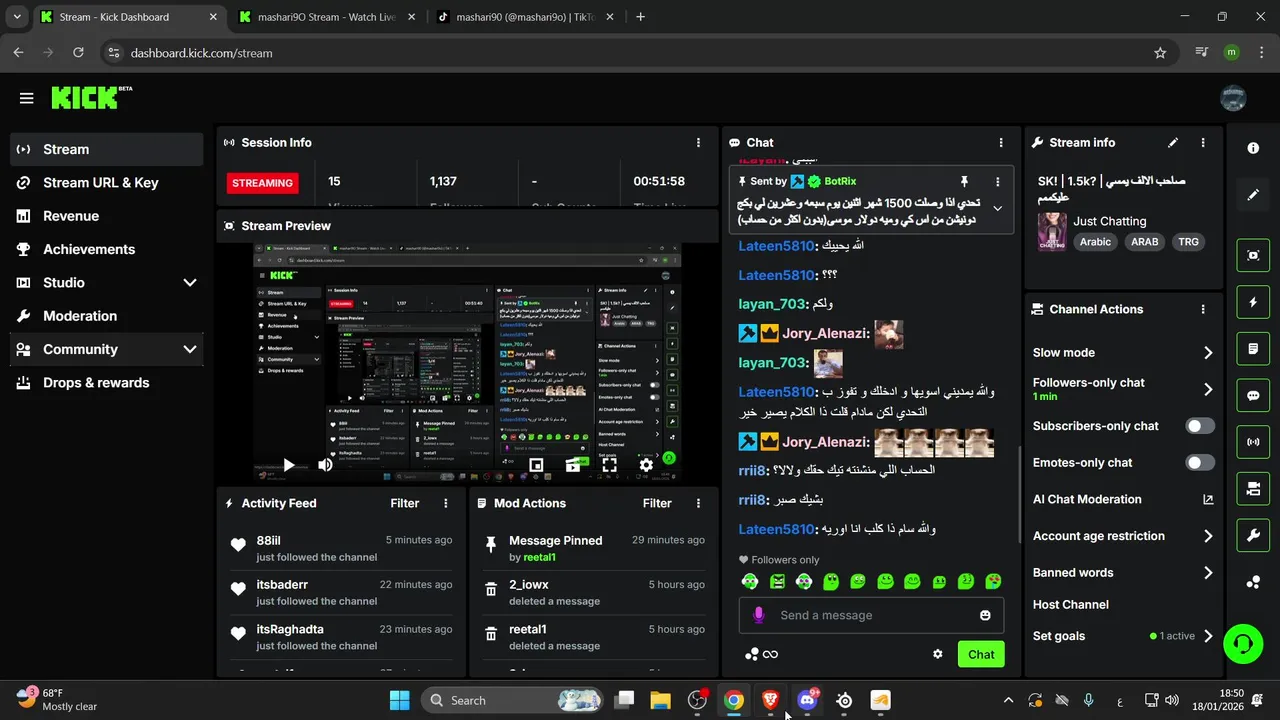The height and width of the screenshot is (720, 1280).
Task: Mute the stream preview volume
Action: 325,465
